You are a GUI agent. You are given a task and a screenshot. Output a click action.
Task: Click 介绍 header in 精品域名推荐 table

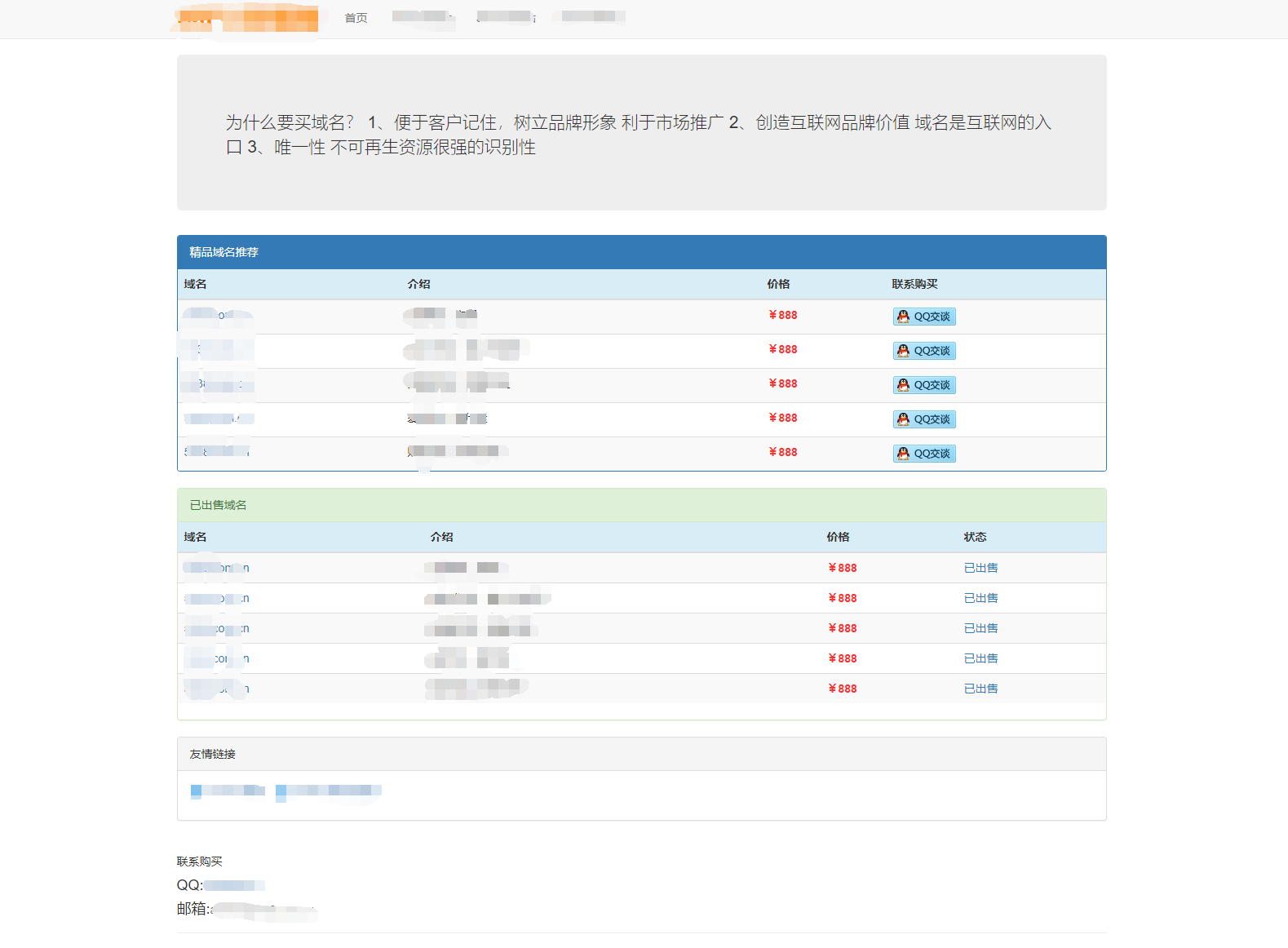418,284
